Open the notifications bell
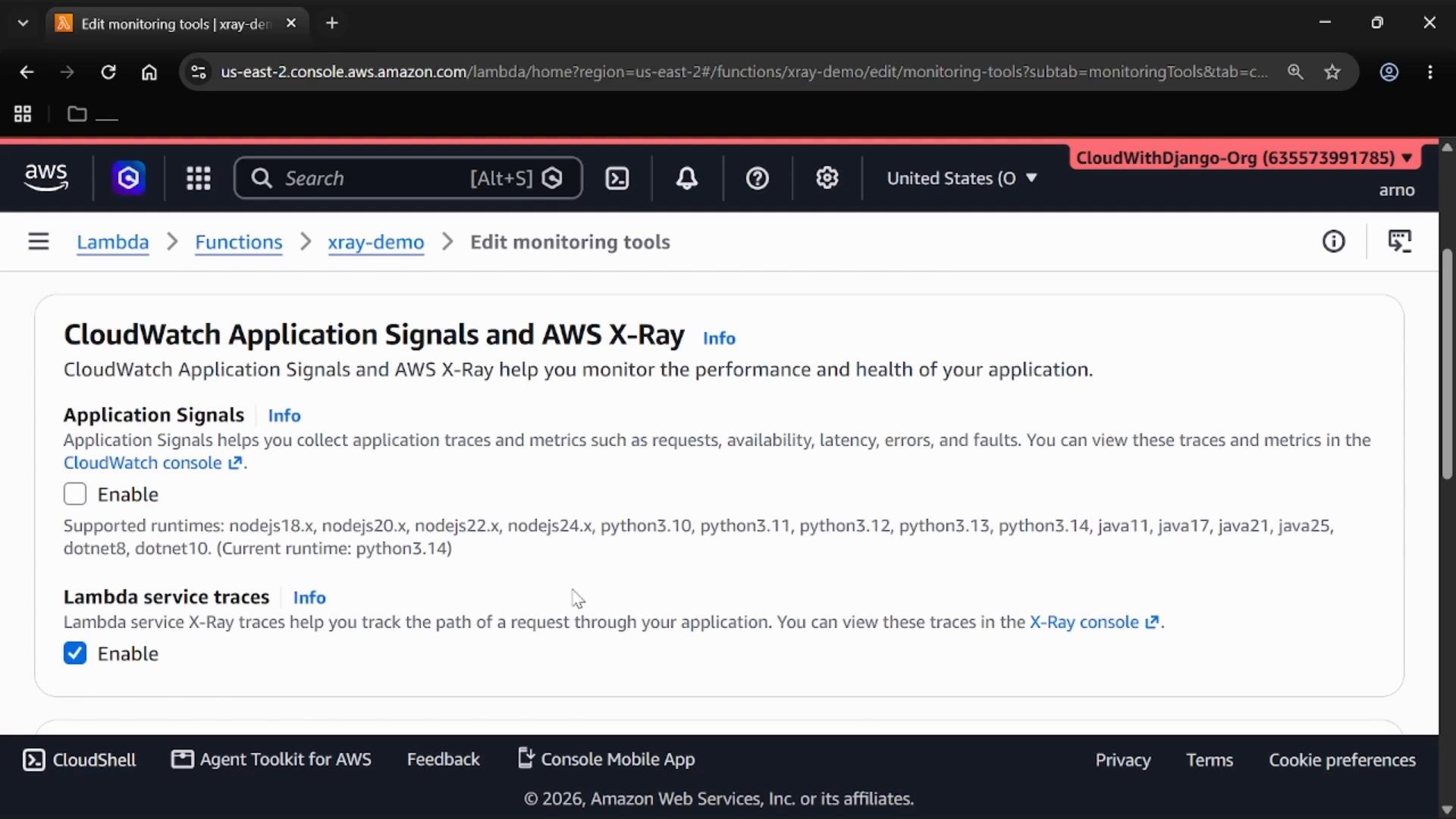 [687, 178]
